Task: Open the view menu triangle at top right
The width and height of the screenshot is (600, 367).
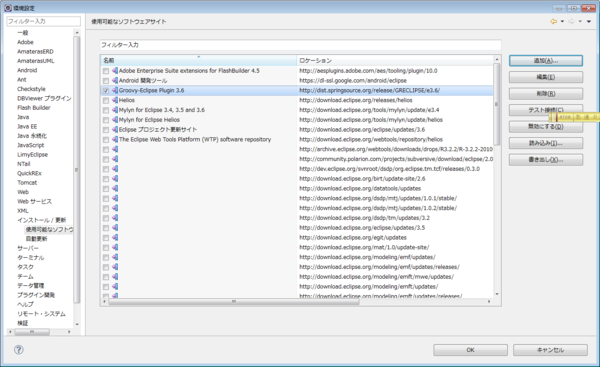Action: coord(589,21)
